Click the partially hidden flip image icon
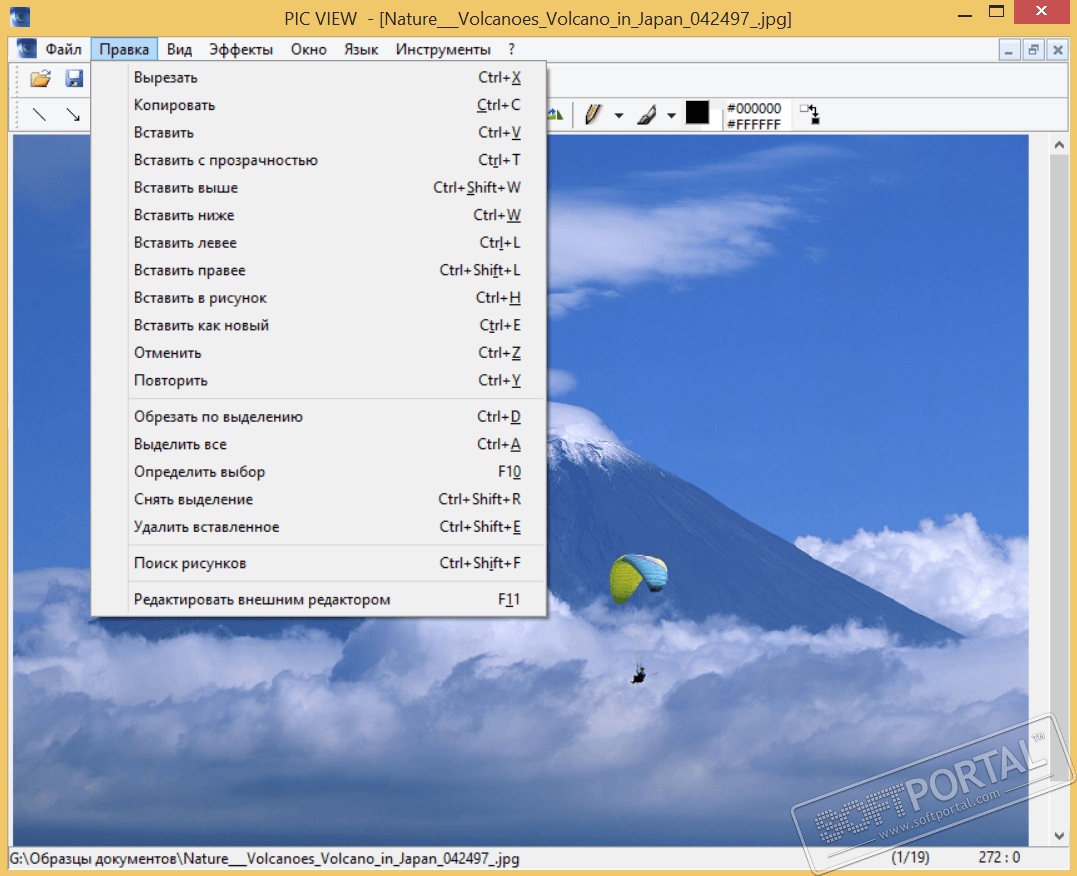 coord(556,115)
